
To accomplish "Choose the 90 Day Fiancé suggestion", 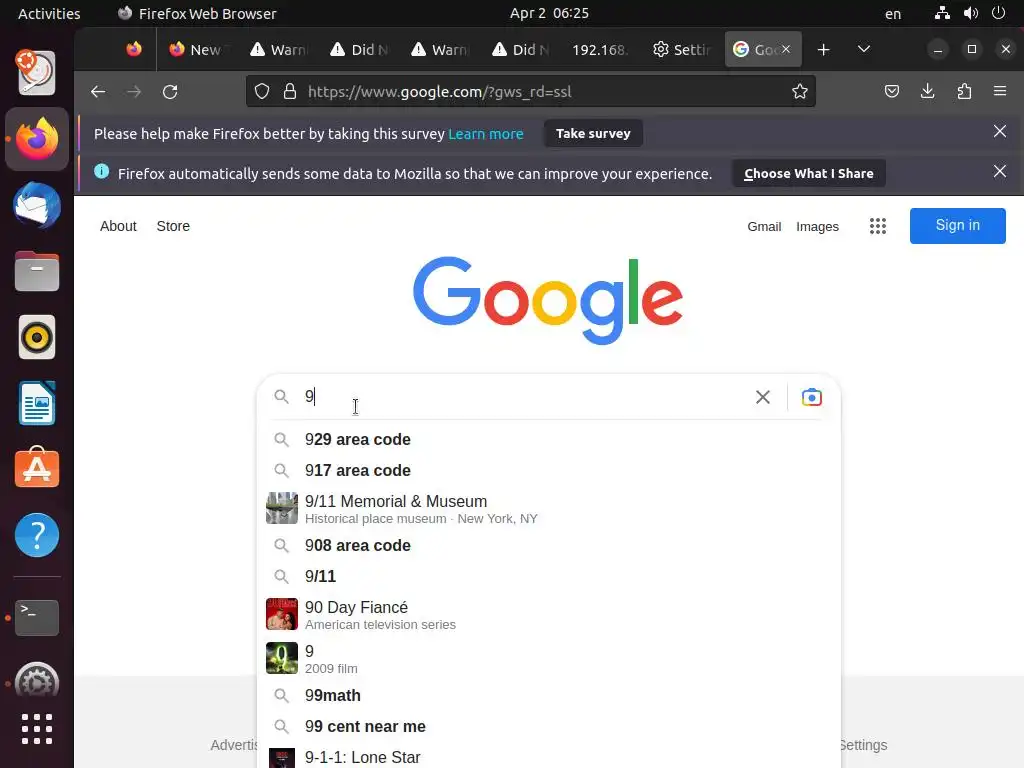I will 549,615.
